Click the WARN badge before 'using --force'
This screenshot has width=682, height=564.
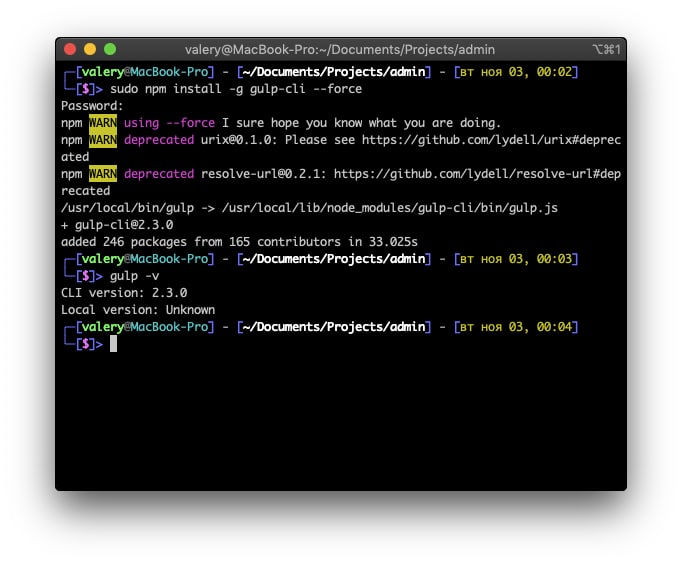tap(103, 123)
